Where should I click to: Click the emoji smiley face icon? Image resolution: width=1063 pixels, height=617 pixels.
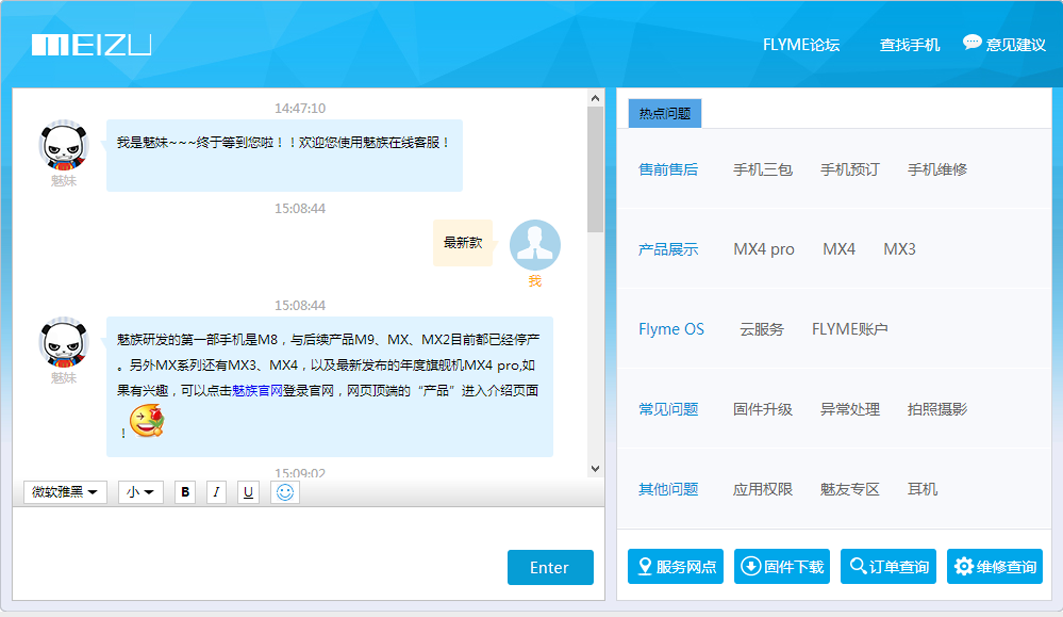tap(285, 492)
